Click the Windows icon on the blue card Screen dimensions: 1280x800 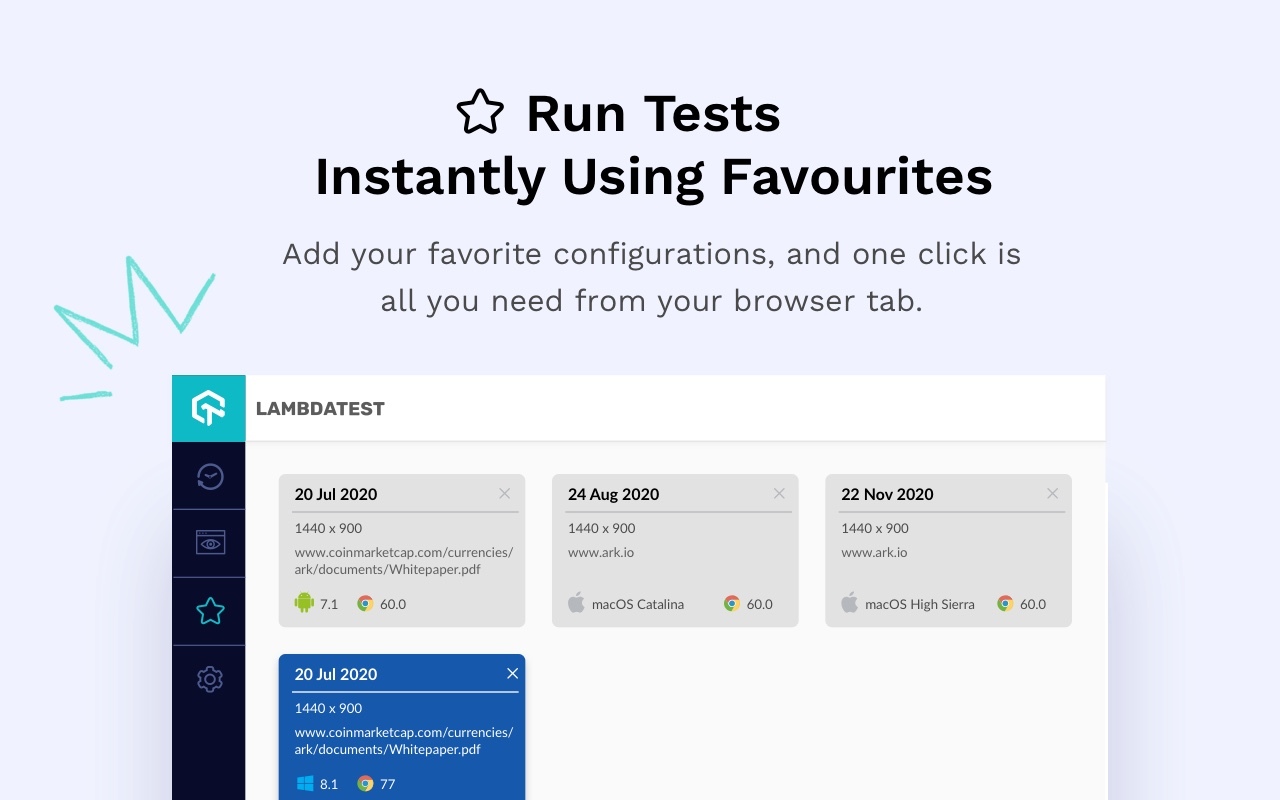[304, 784]
